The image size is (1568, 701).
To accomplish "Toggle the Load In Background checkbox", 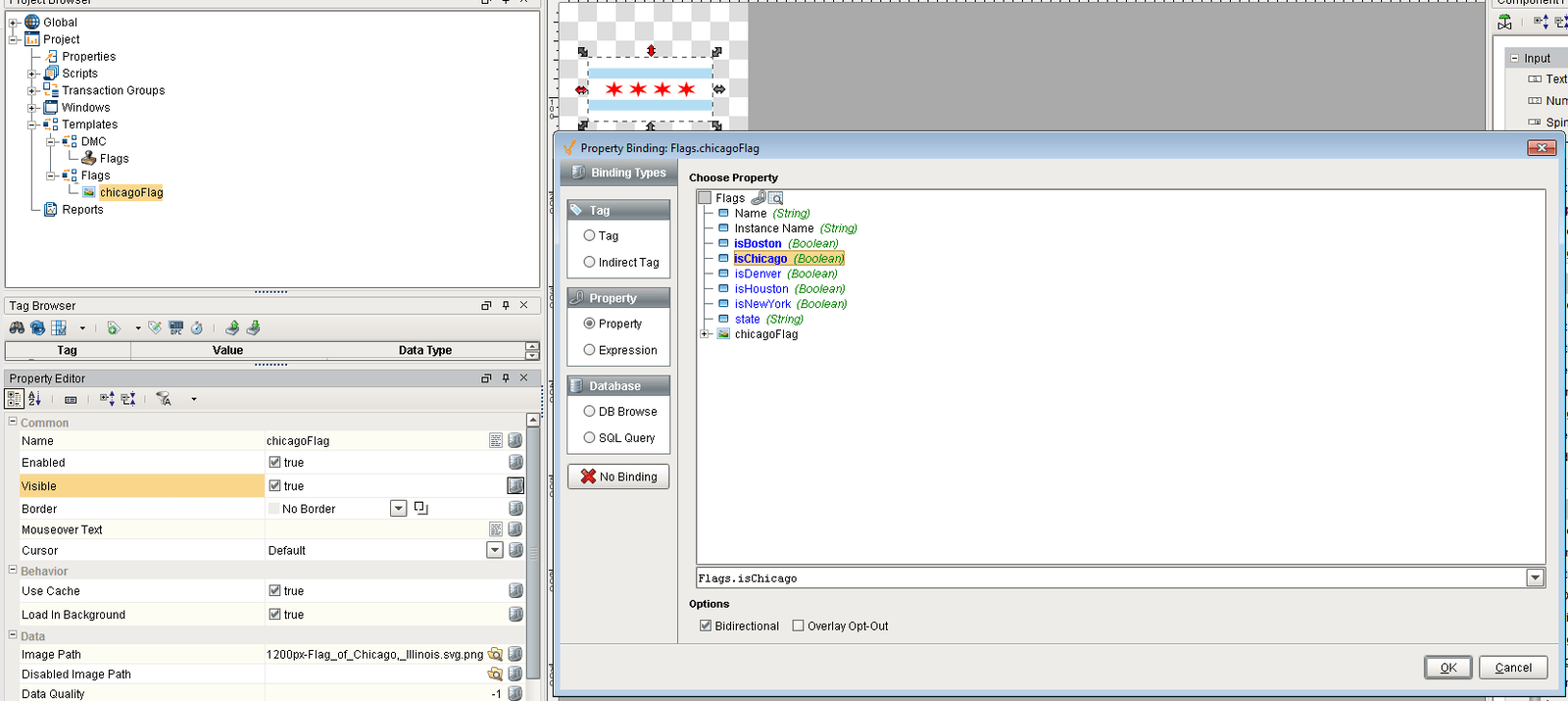I will pyautogui.click(x=274, y=614).
